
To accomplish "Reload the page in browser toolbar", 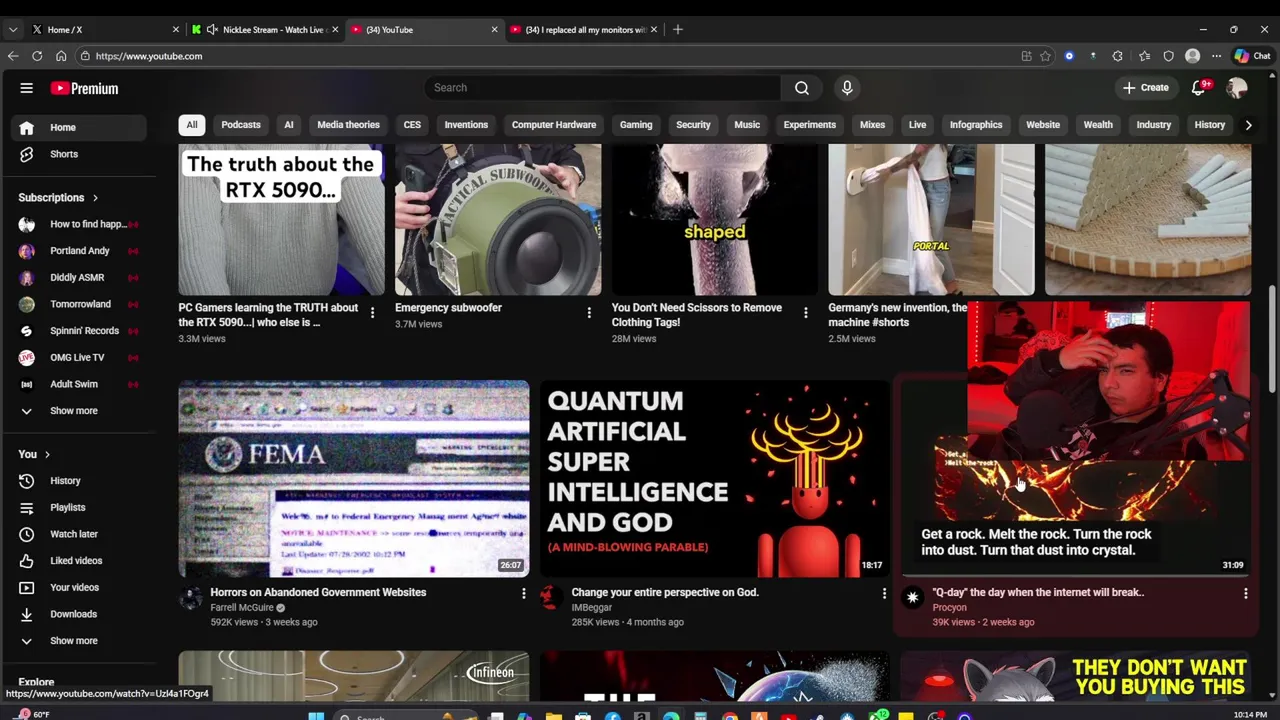I will pos(37,56).
